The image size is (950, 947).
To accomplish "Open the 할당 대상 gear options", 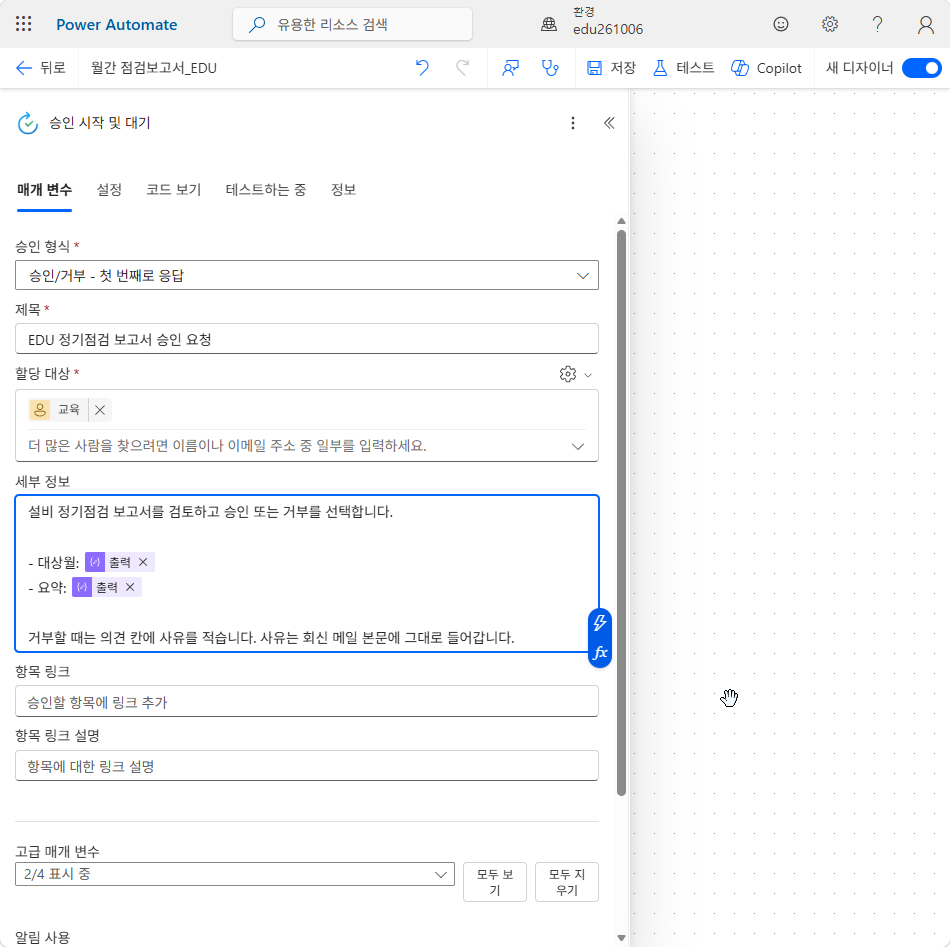I will coord(574,374).
